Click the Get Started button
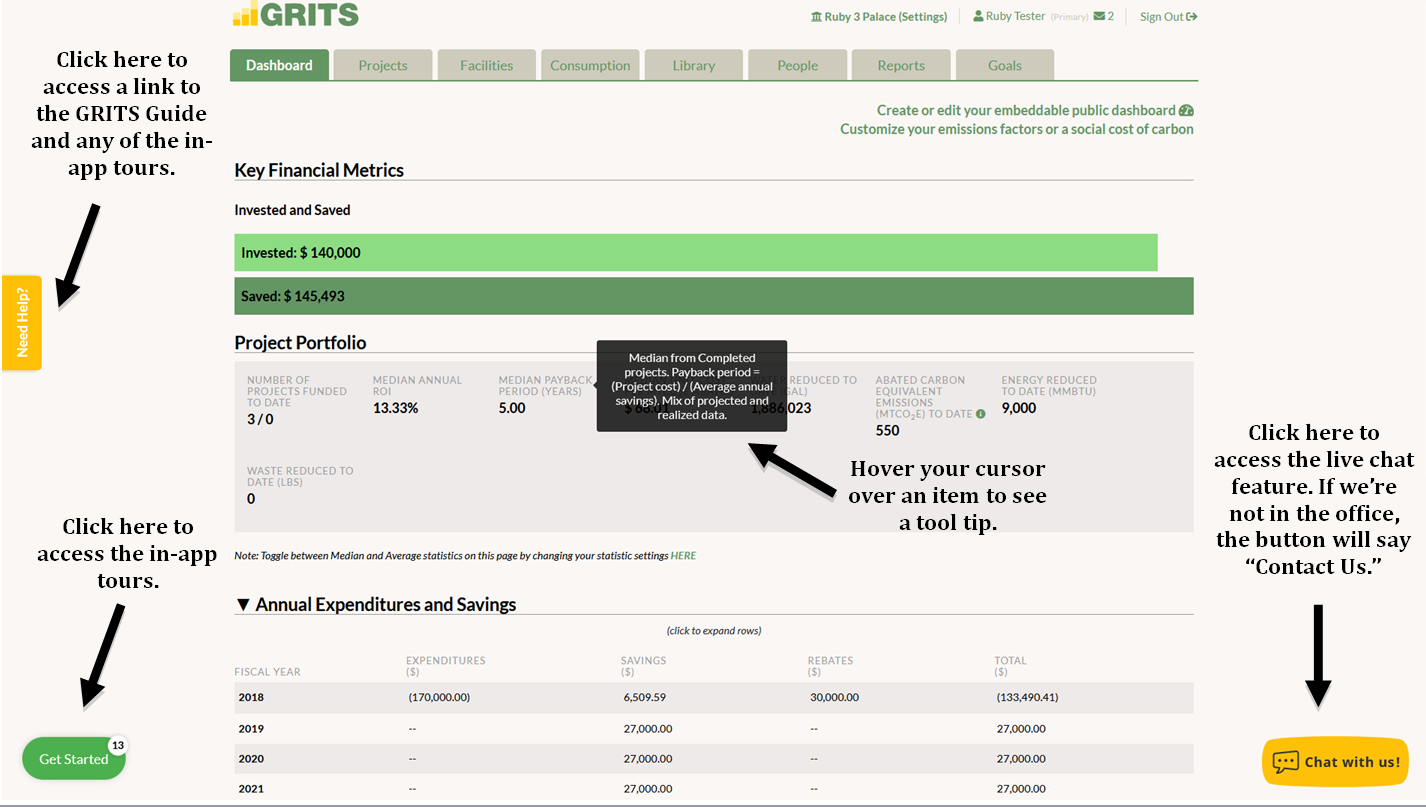 74,759
